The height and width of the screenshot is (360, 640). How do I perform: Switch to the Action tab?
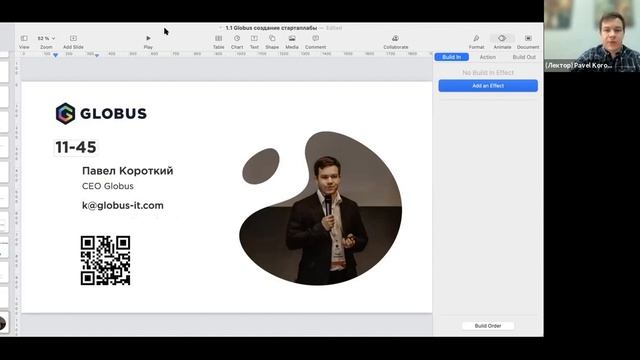pyautogui.click(x=487, y=57)
